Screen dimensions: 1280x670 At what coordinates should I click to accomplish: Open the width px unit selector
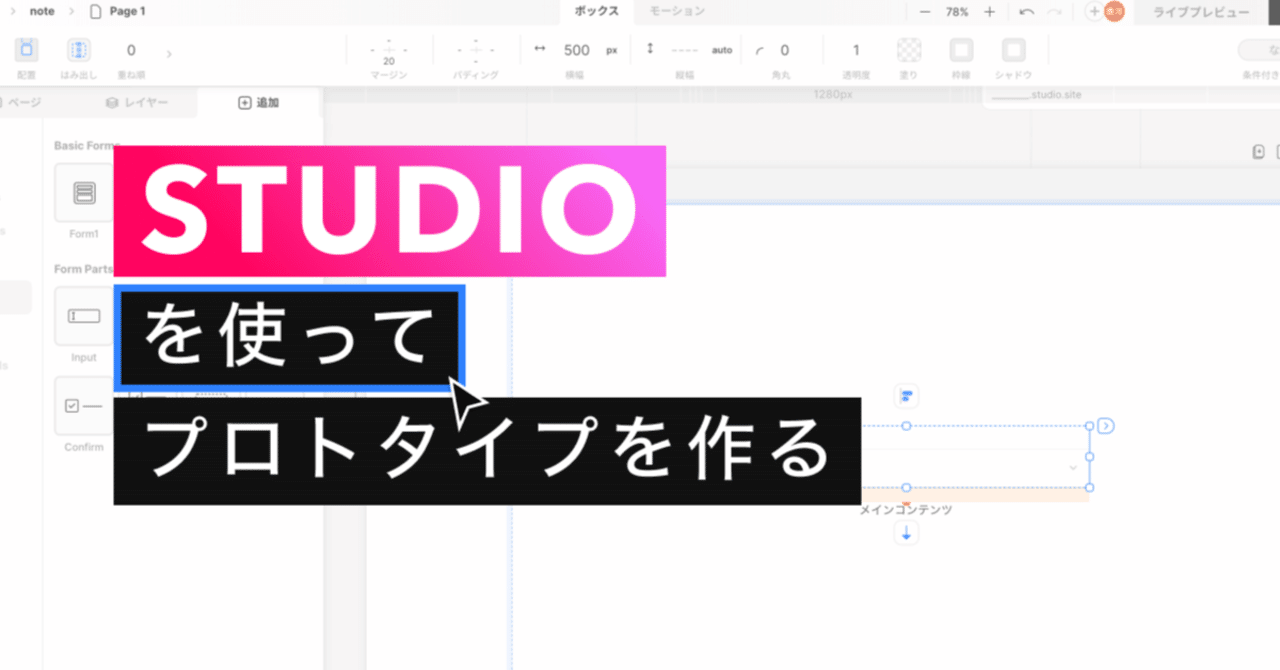point(612,50)
